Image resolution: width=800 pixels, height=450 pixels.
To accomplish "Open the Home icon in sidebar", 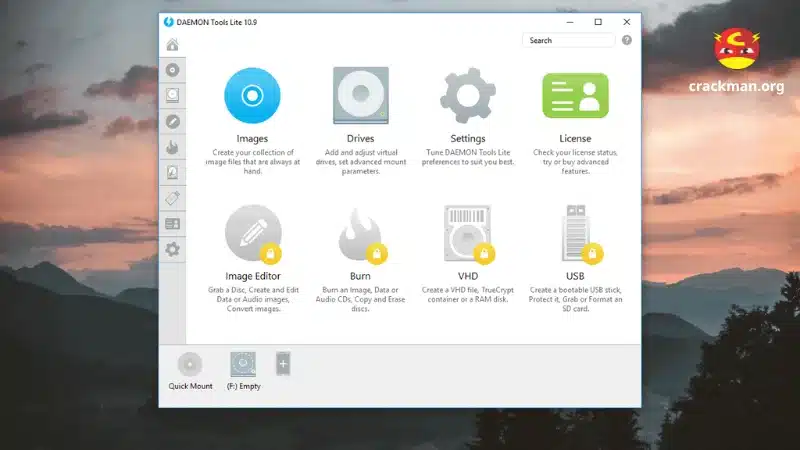I will tap(172, 45).
